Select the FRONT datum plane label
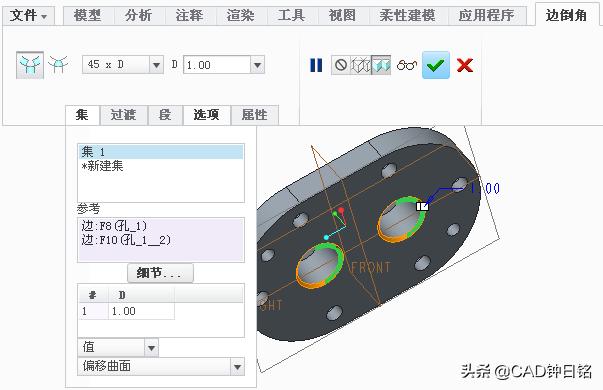 371,267
